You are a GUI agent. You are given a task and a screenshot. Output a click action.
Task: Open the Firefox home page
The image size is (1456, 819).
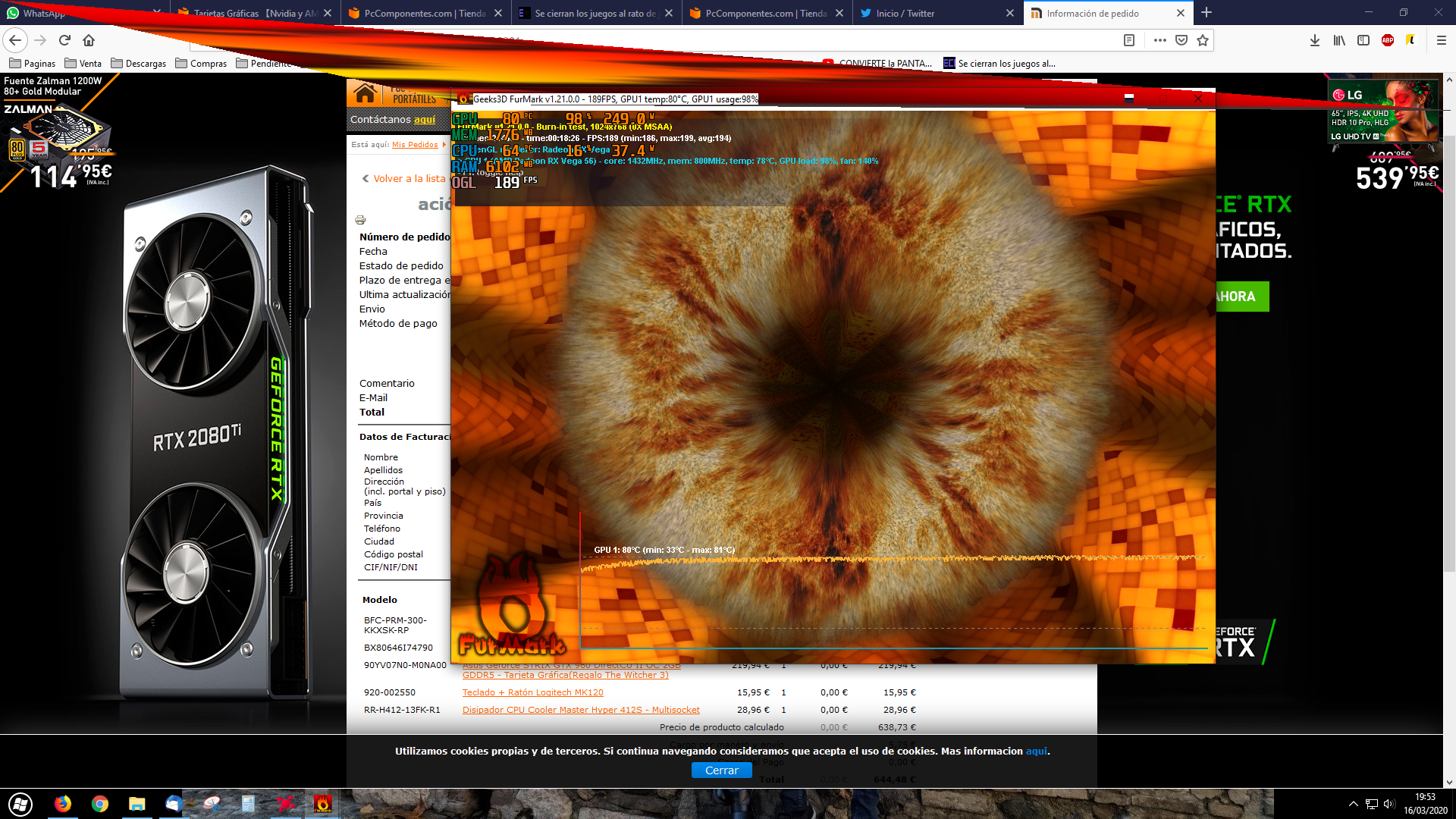click(89, 40)
